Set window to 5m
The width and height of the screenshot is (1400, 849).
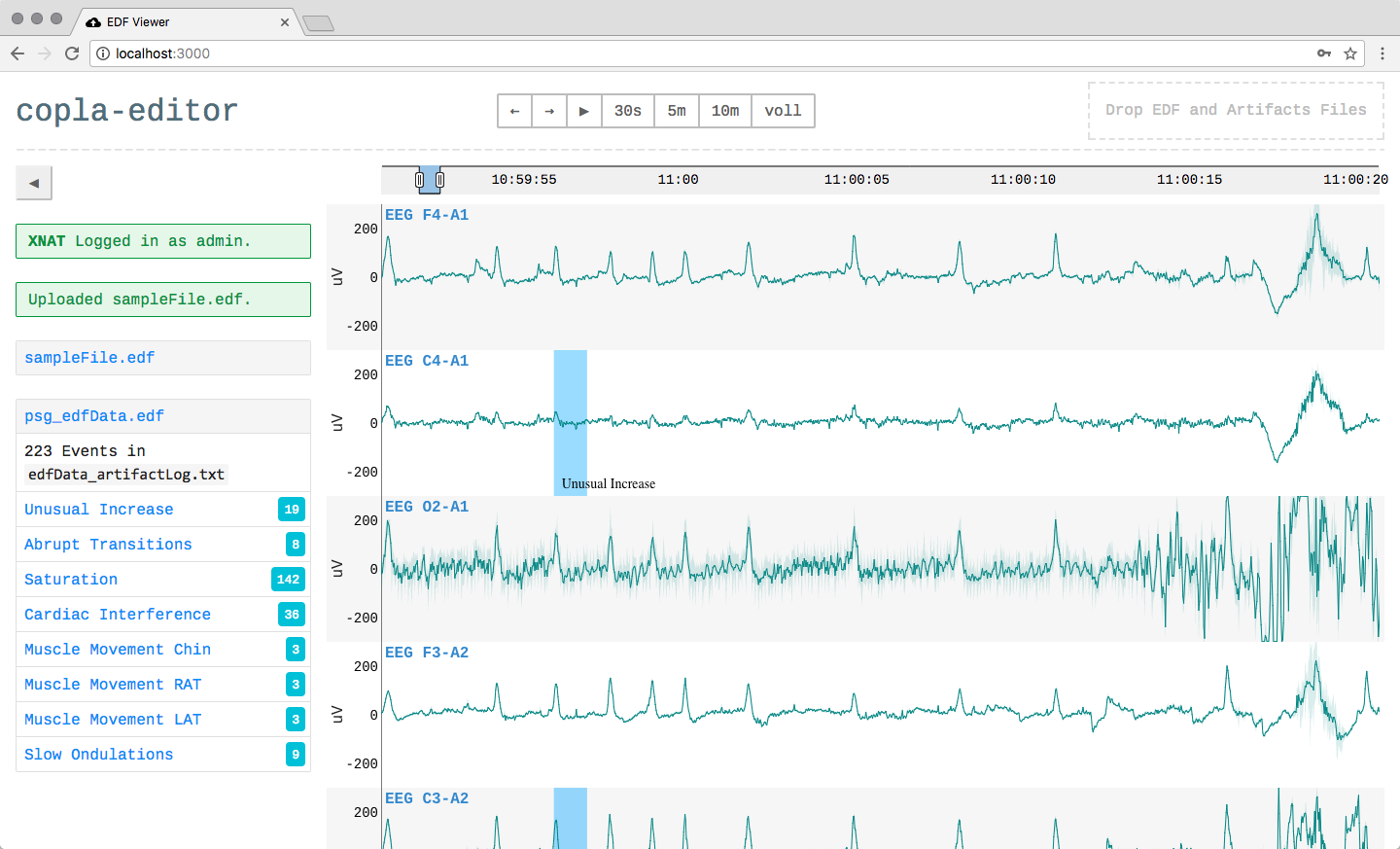pos(677,111)
